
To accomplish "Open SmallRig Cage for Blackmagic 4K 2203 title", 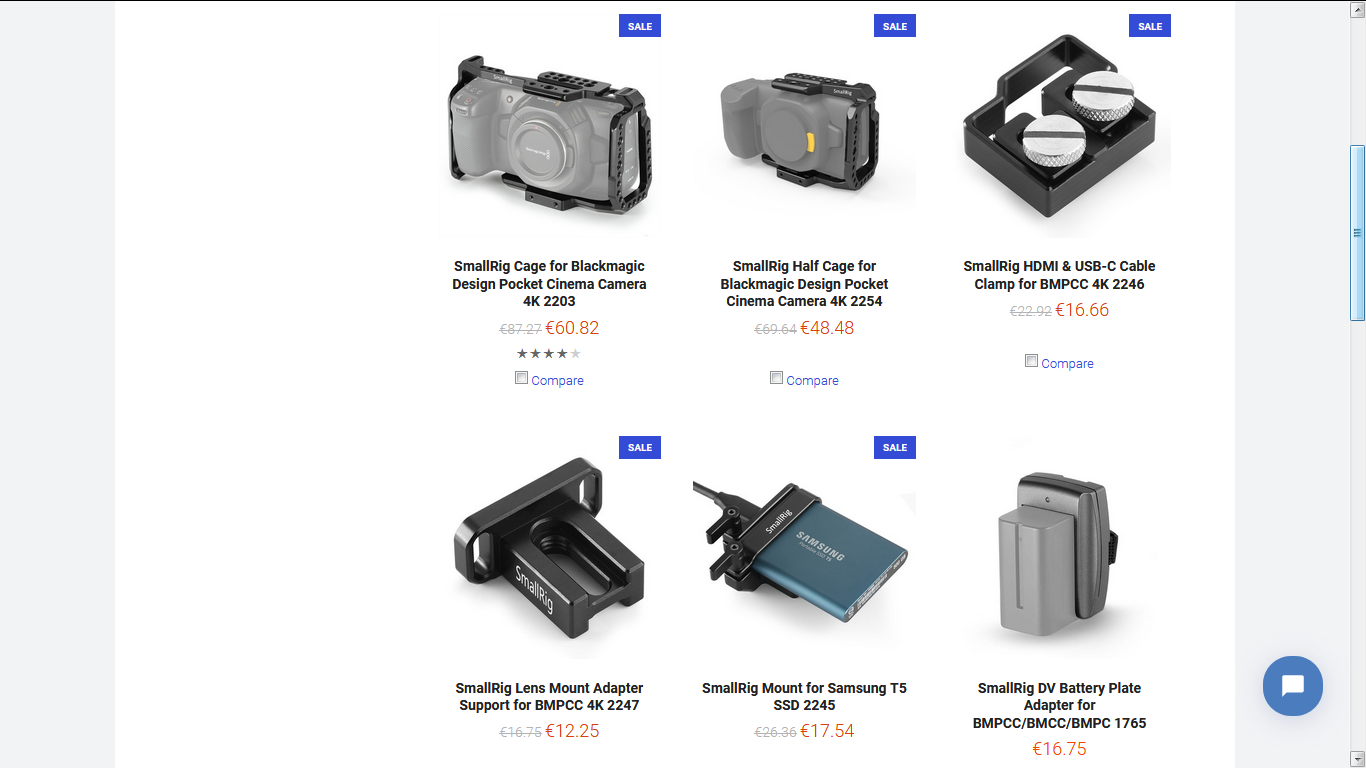I will pyautogui.click(x=549, y=284).
